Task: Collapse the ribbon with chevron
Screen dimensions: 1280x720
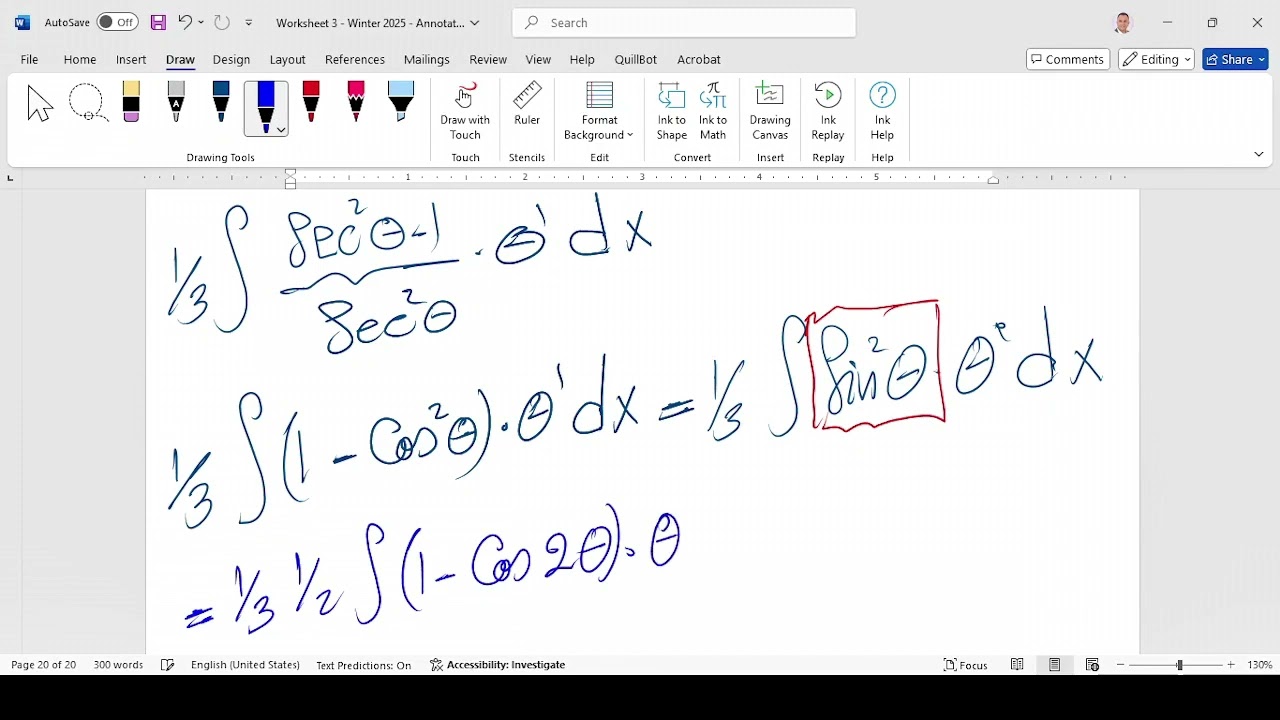Action: (x=1259, y=154)
